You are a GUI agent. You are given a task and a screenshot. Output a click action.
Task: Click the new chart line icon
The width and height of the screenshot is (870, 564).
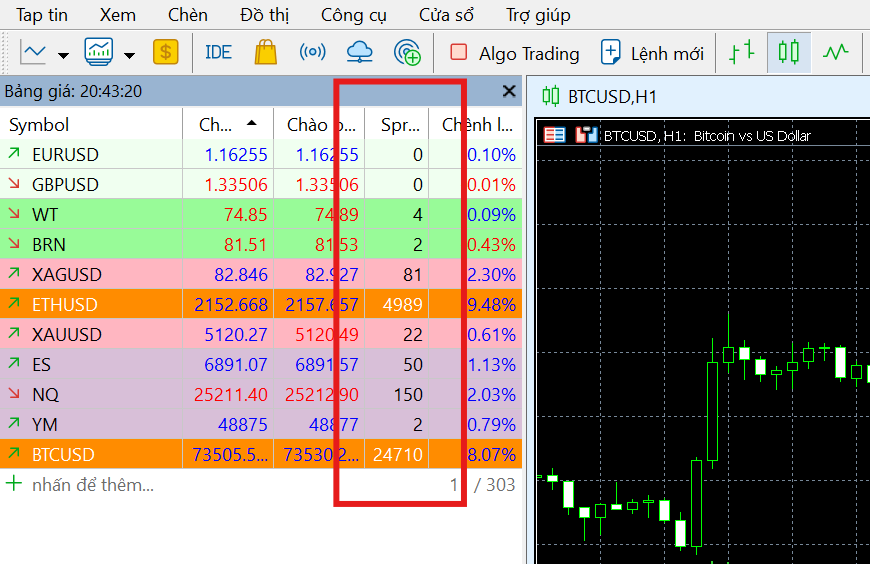point(33,53)
